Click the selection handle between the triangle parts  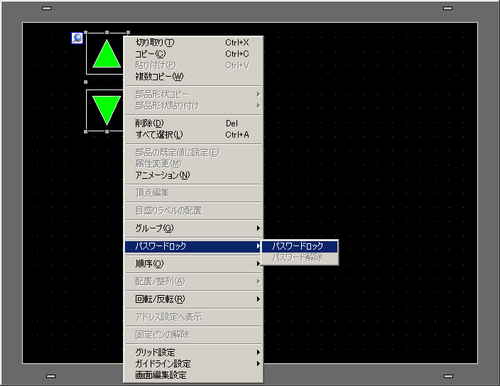86,82
